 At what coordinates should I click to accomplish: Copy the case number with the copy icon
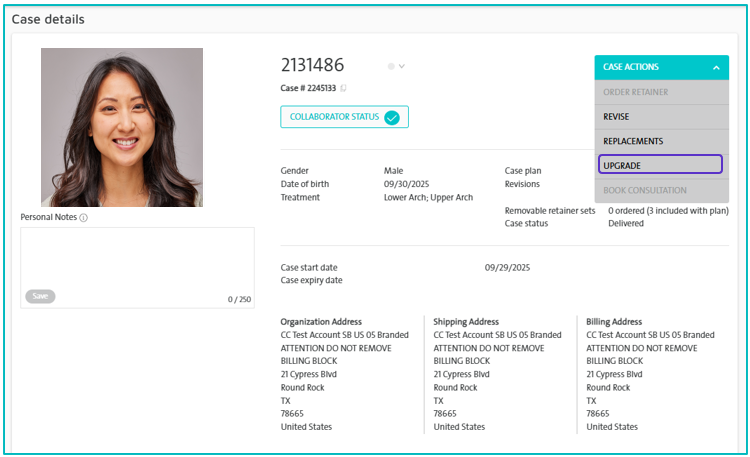pos(343,88)
